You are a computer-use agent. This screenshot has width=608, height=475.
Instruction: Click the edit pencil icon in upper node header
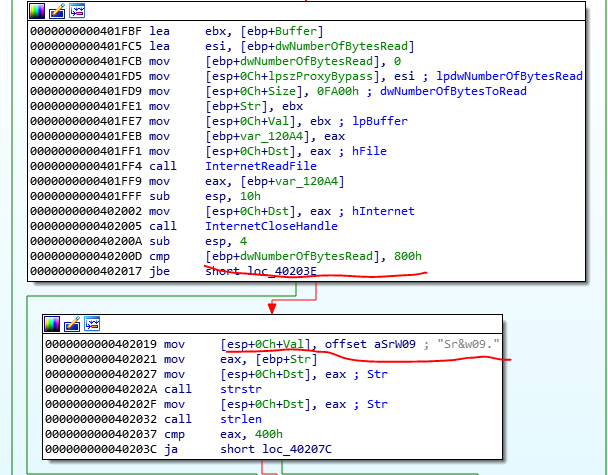click(x=57, y=11)
